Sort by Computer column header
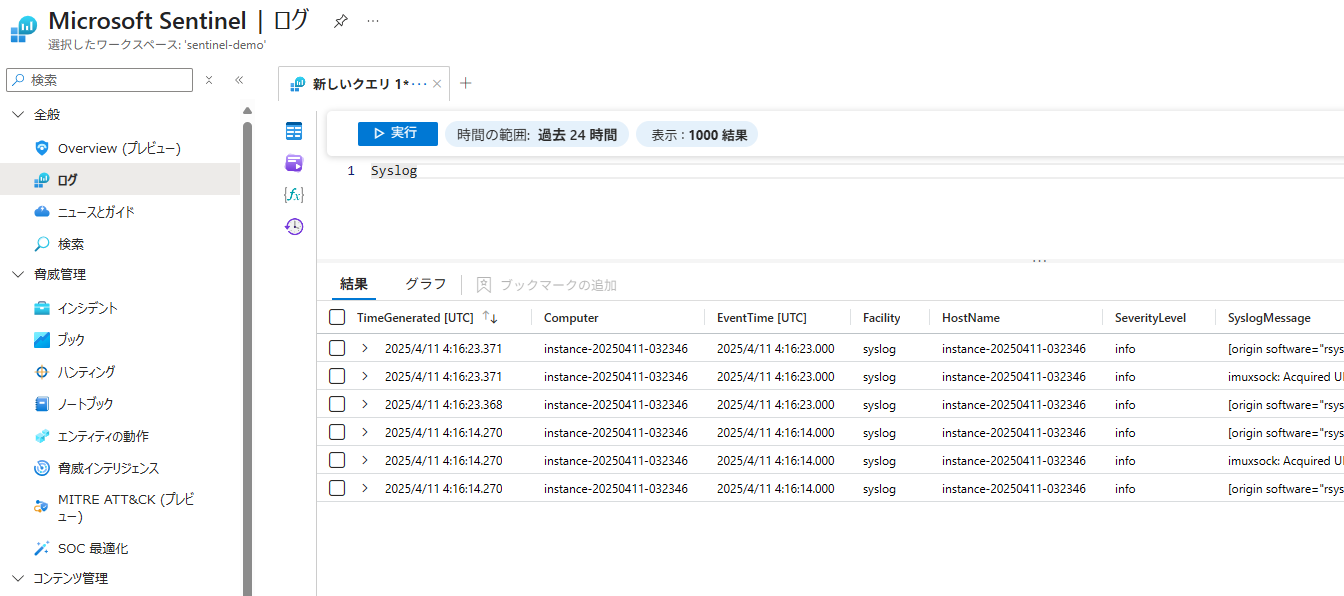This screenshot has height=596, width=1344. point(571,318)
